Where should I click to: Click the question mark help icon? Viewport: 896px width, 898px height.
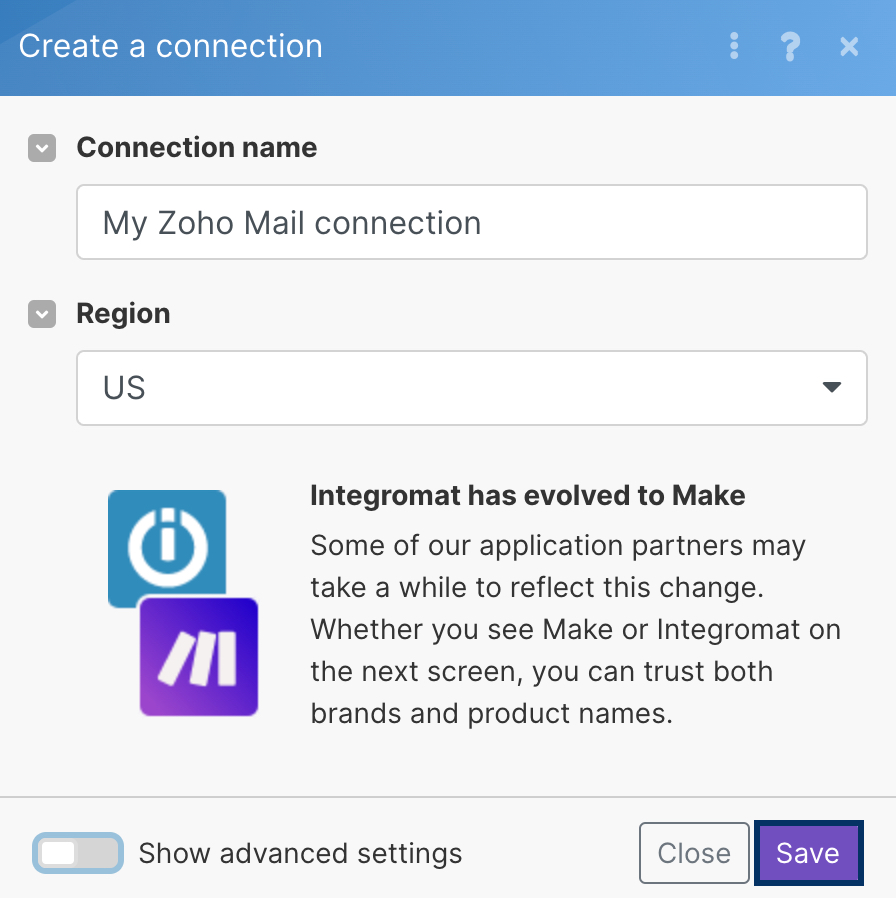790,46
